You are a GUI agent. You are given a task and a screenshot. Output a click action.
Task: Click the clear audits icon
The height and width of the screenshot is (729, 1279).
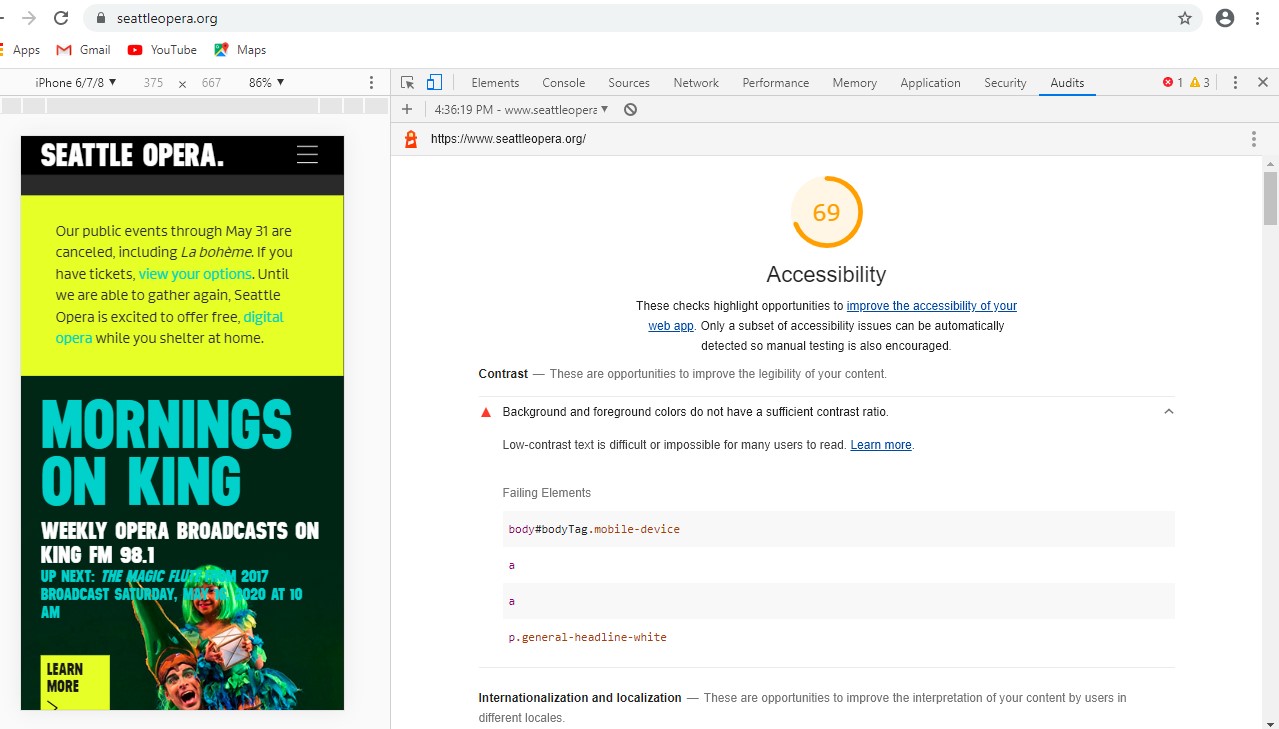pos(630,110)
